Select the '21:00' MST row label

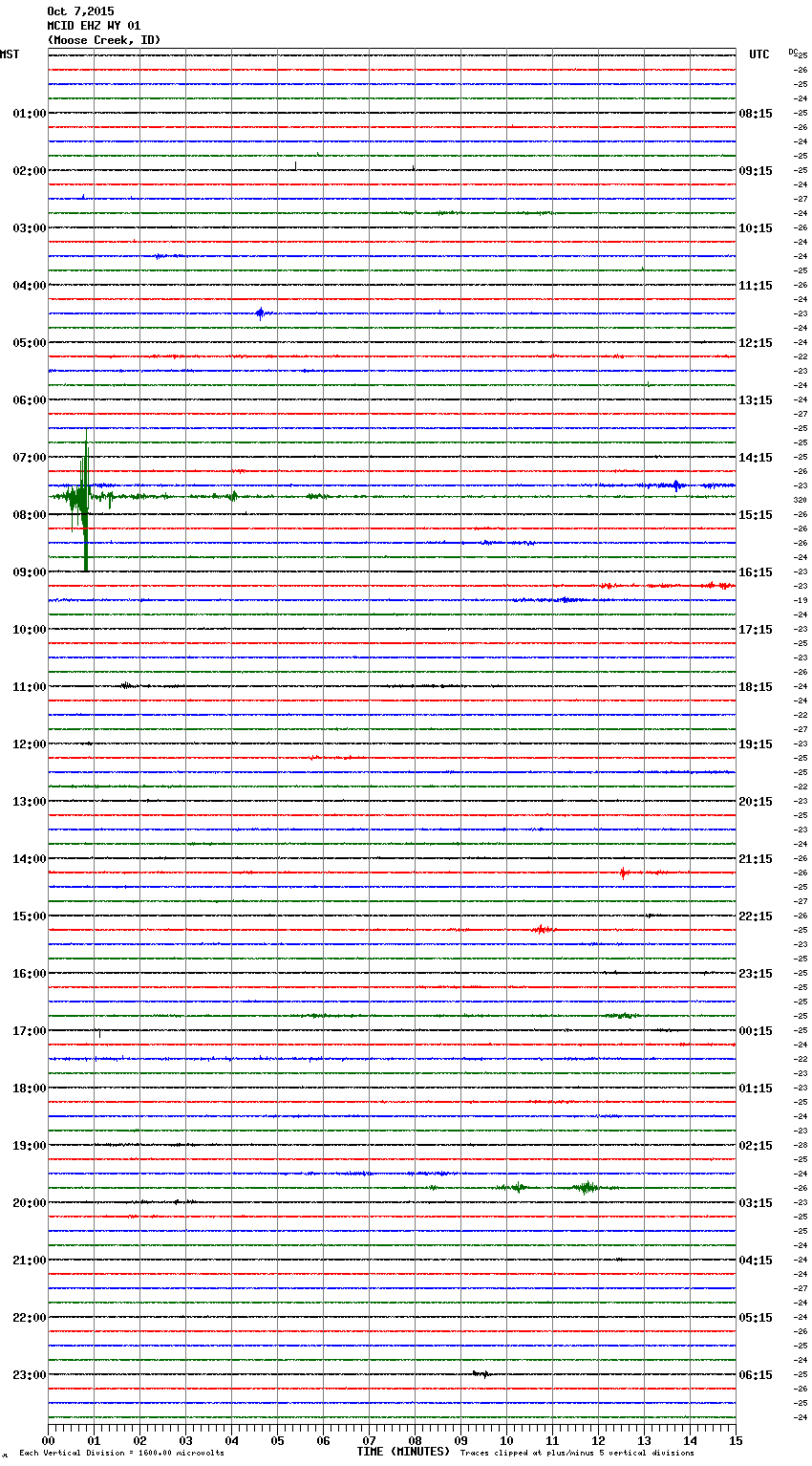pos(30,1260)
